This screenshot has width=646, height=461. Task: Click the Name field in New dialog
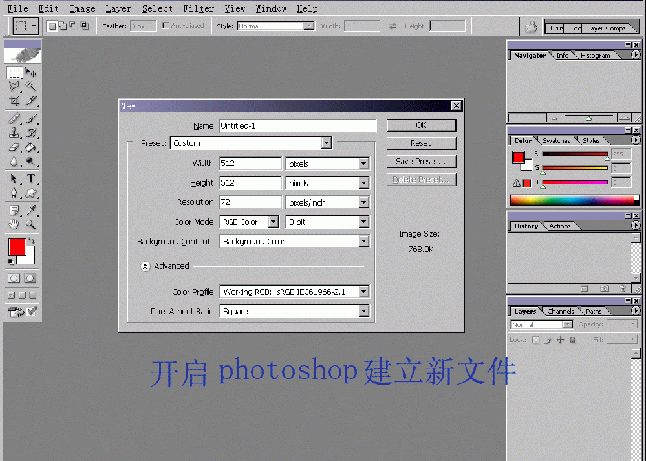[x=298, y=126]
